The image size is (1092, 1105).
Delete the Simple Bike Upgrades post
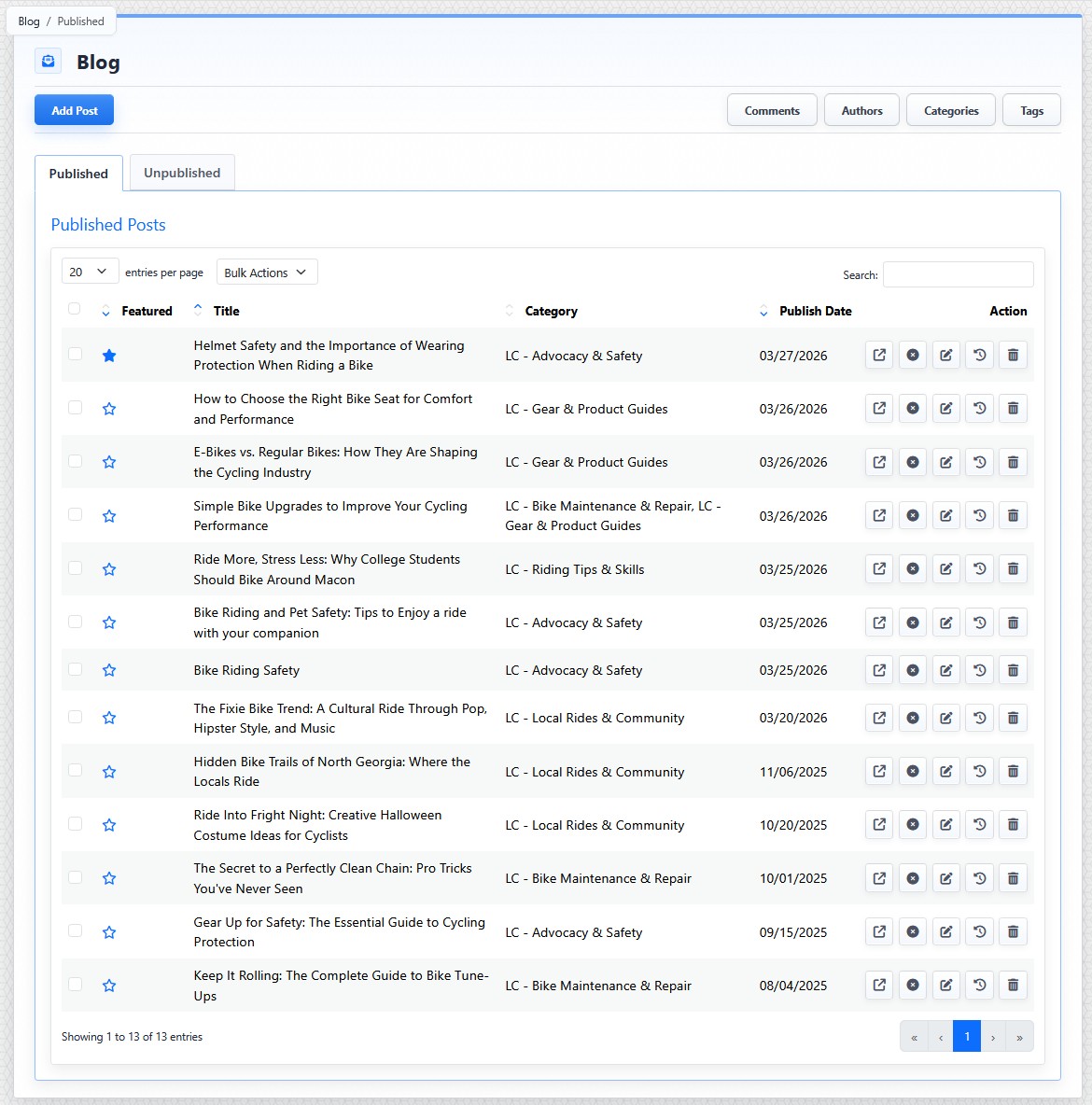coord(1013,516)
